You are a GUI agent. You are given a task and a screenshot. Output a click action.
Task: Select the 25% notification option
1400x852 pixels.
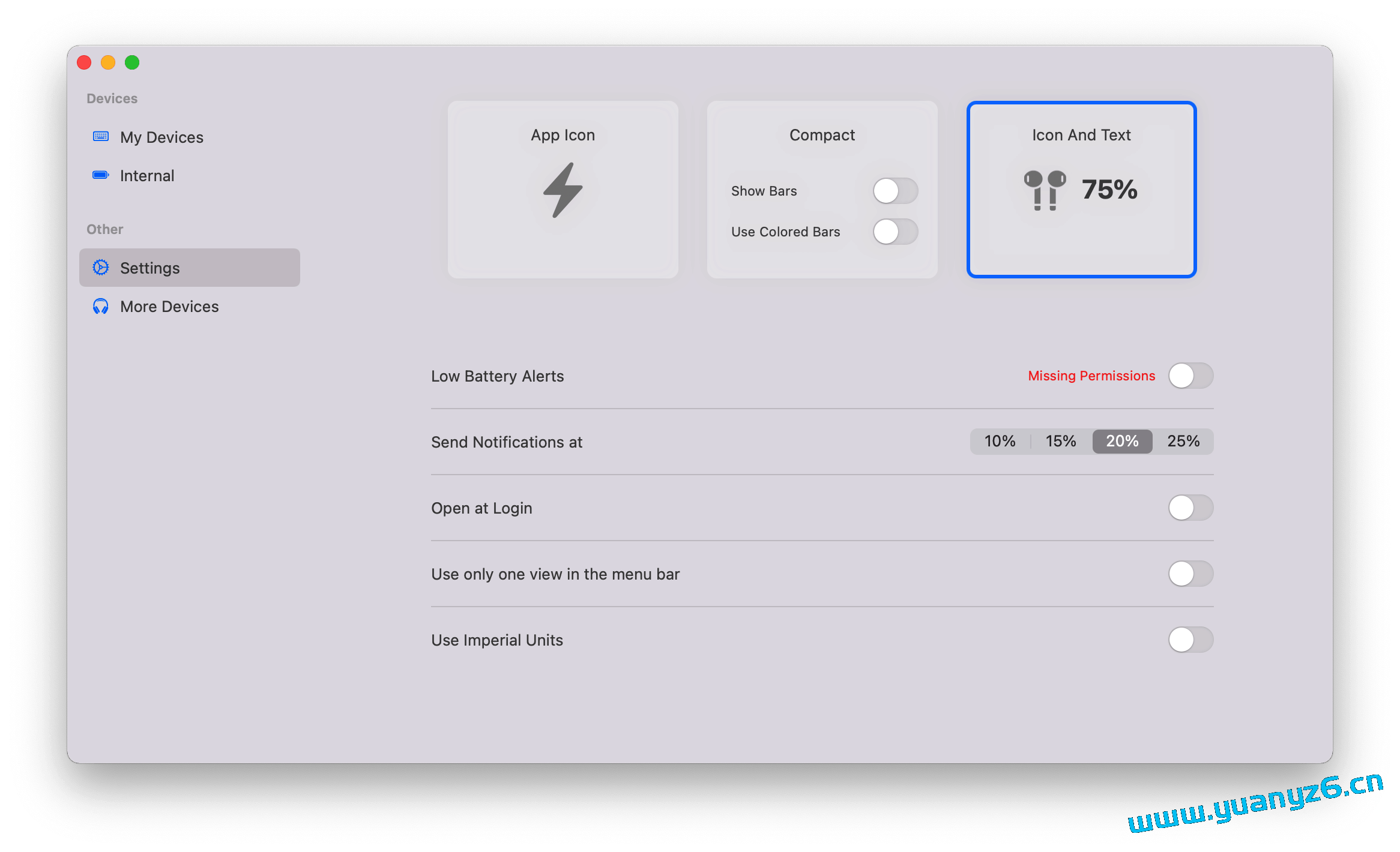[x=1183, y=442]
